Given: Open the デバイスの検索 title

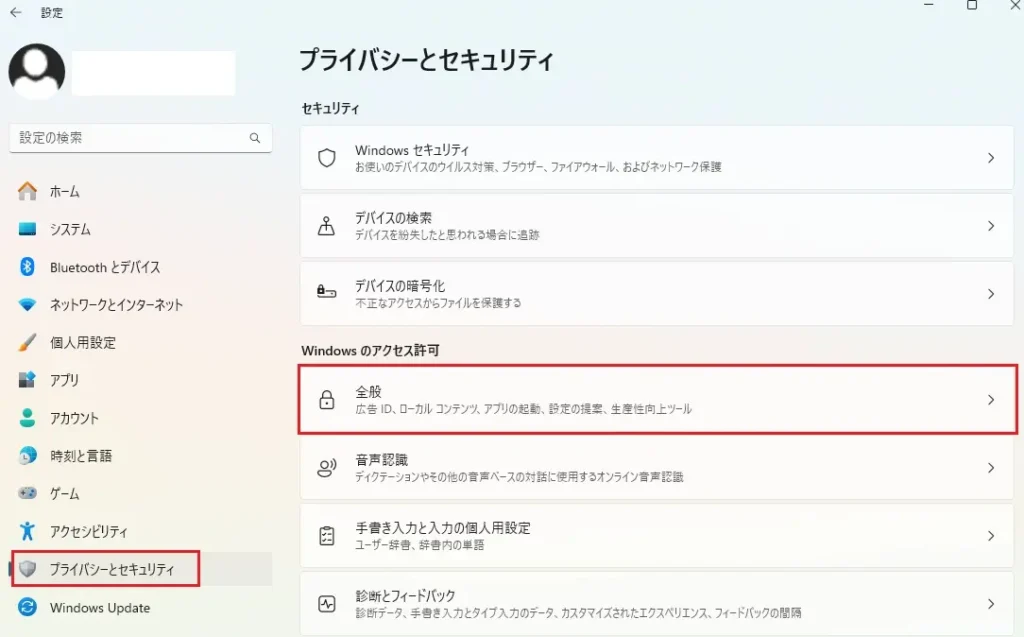Looking at the screenshot, I should click(x=393, y=218).
